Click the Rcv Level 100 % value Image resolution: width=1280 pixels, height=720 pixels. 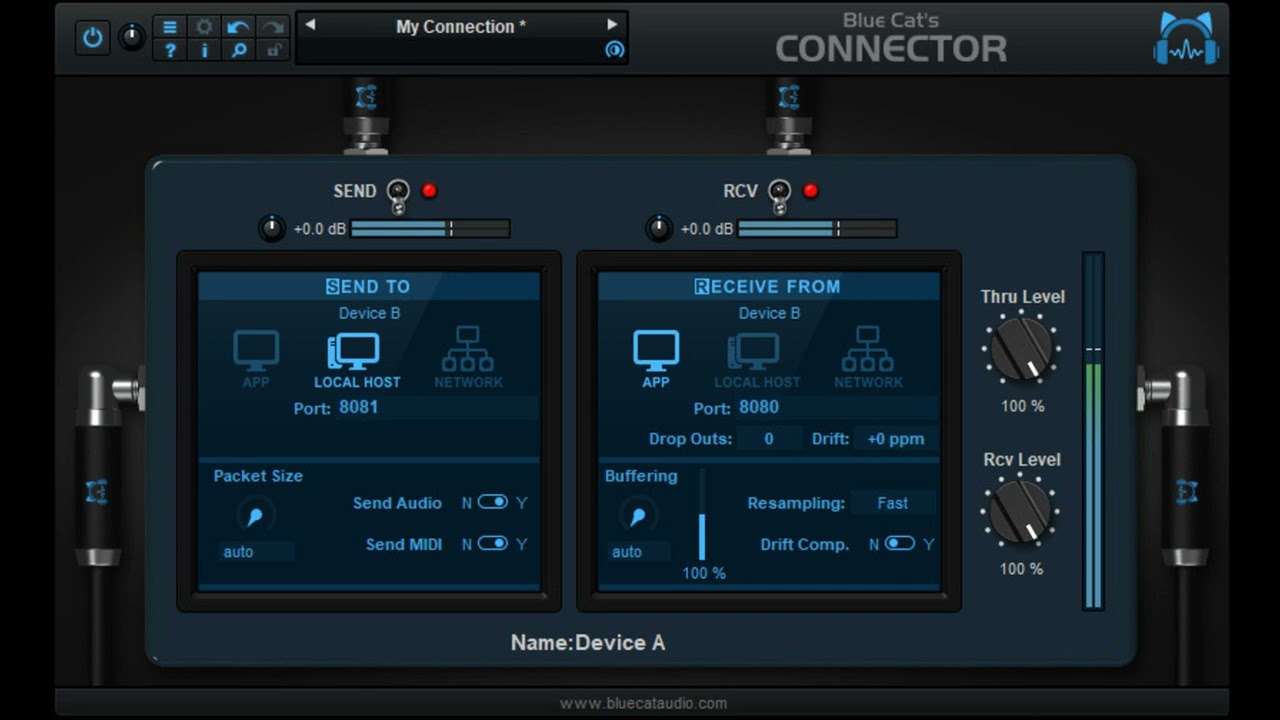pos(1022,569)
